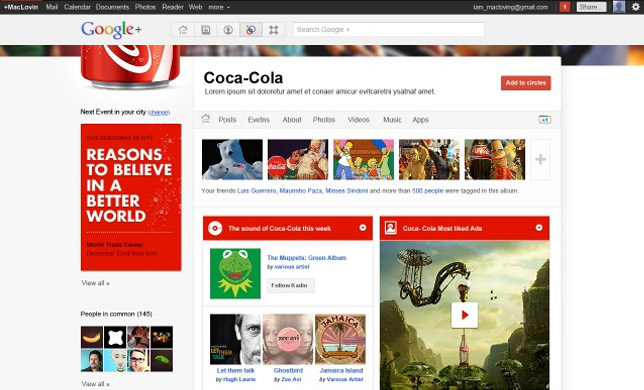Open Photos in top black bar
This screenshot has height=390, width=644.
[145, 7]
